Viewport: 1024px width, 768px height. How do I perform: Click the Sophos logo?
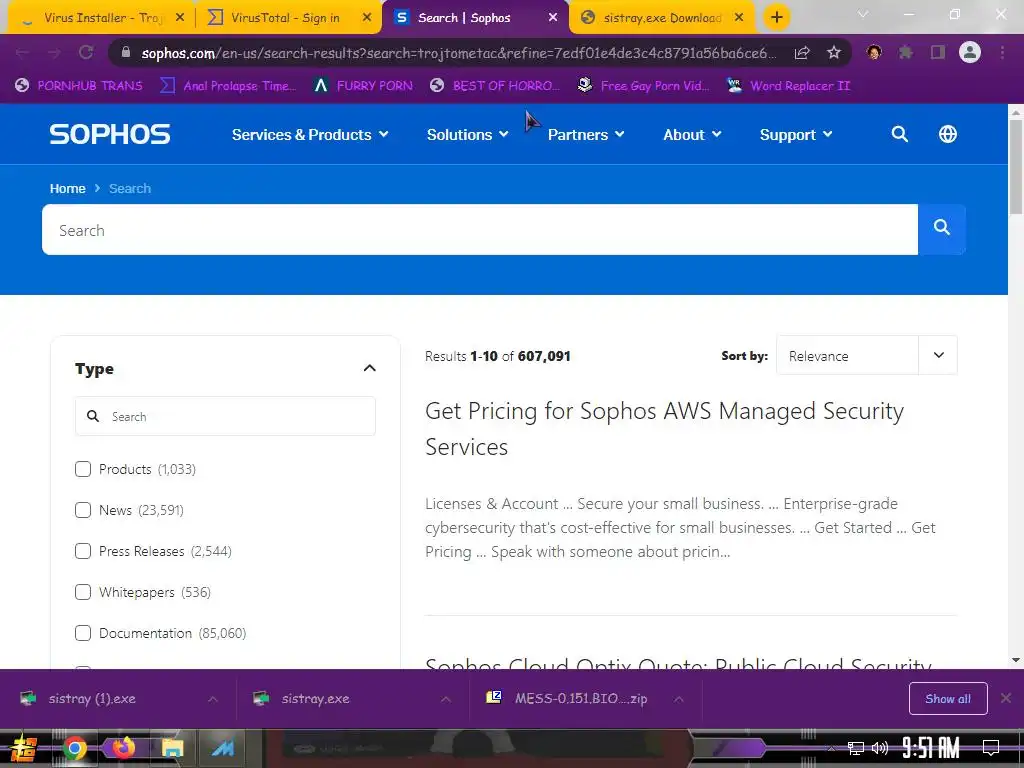(110, 134)
